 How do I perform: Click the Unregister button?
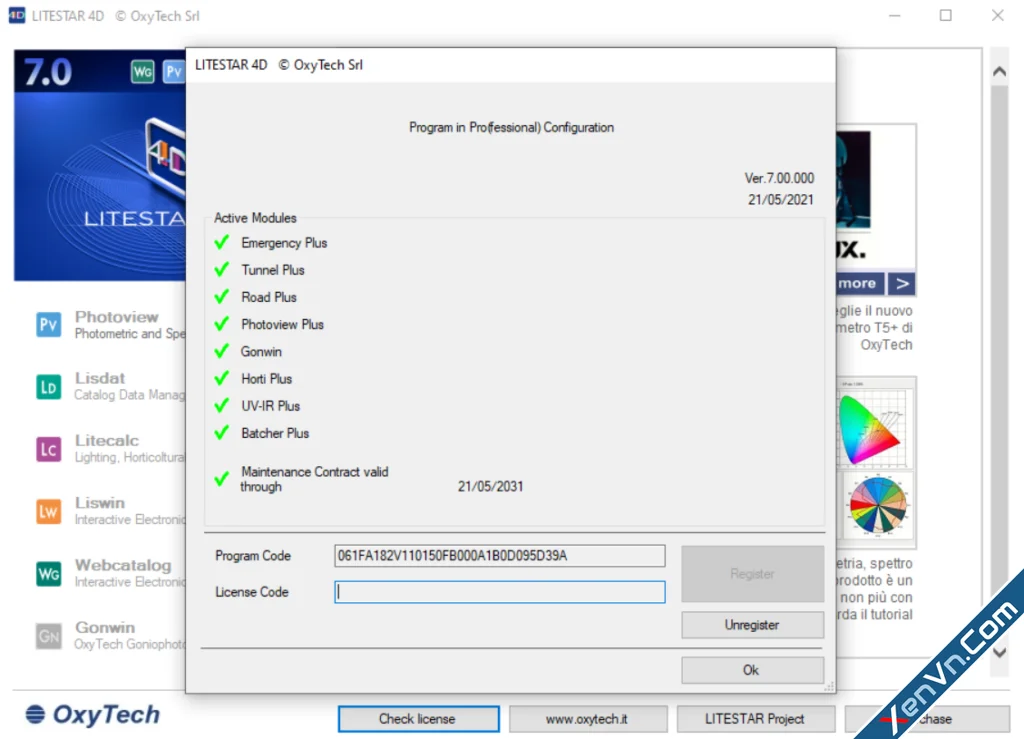tap(752, 625)
